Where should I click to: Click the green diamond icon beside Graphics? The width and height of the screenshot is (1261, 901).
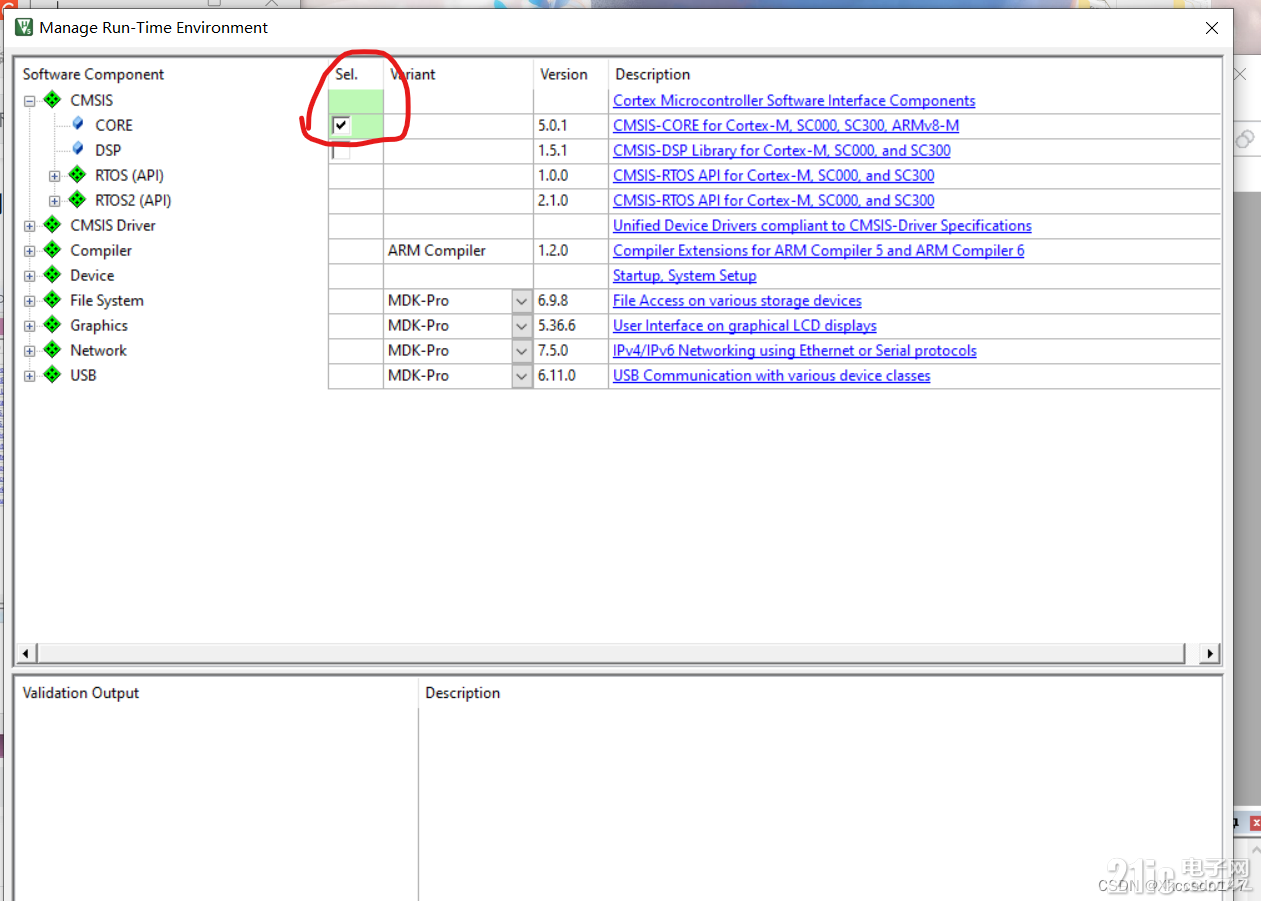[x=52, y=325]
